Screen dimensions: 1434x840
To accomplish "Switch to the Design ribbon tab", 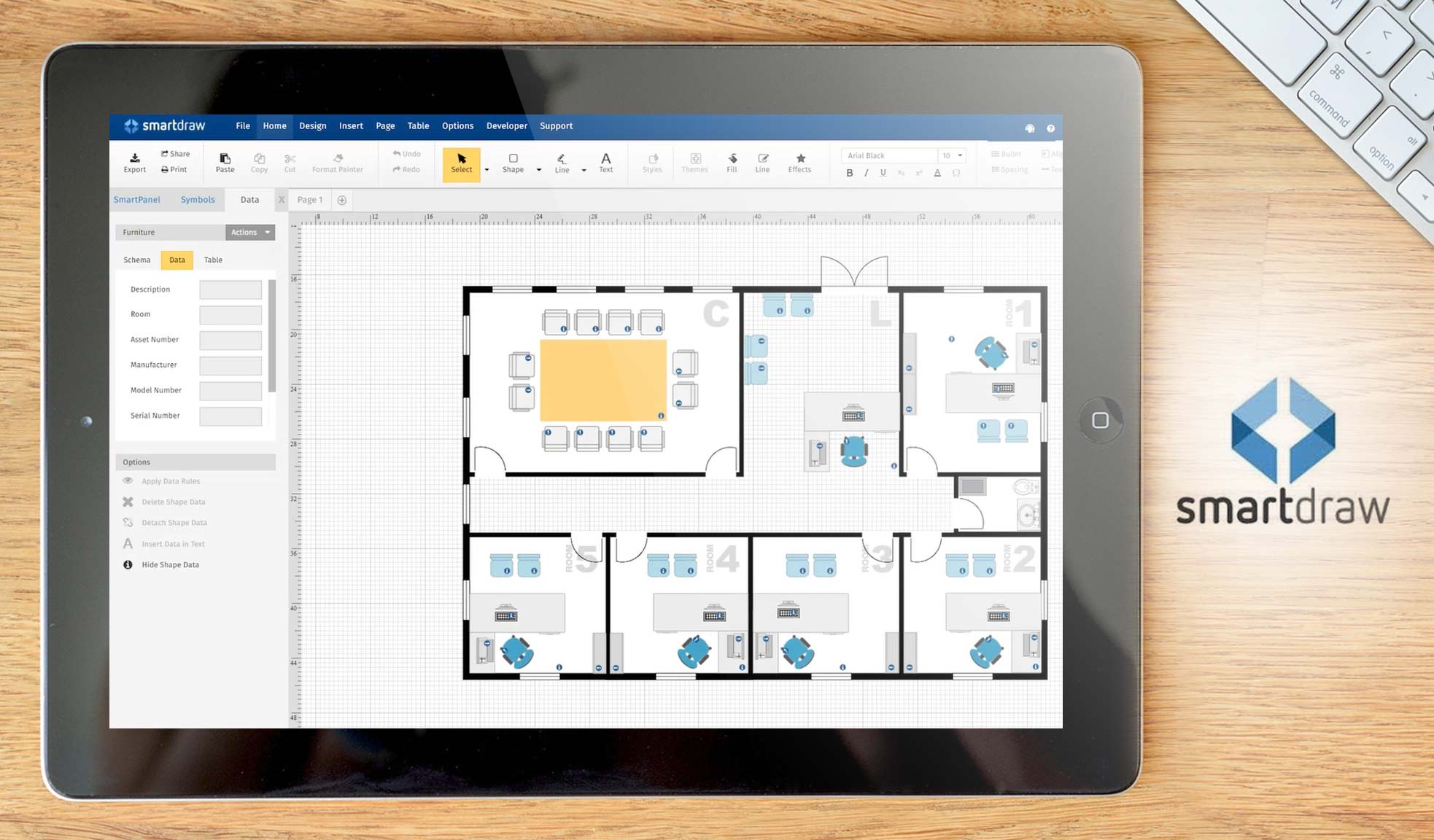I will (x=312, y=125).
